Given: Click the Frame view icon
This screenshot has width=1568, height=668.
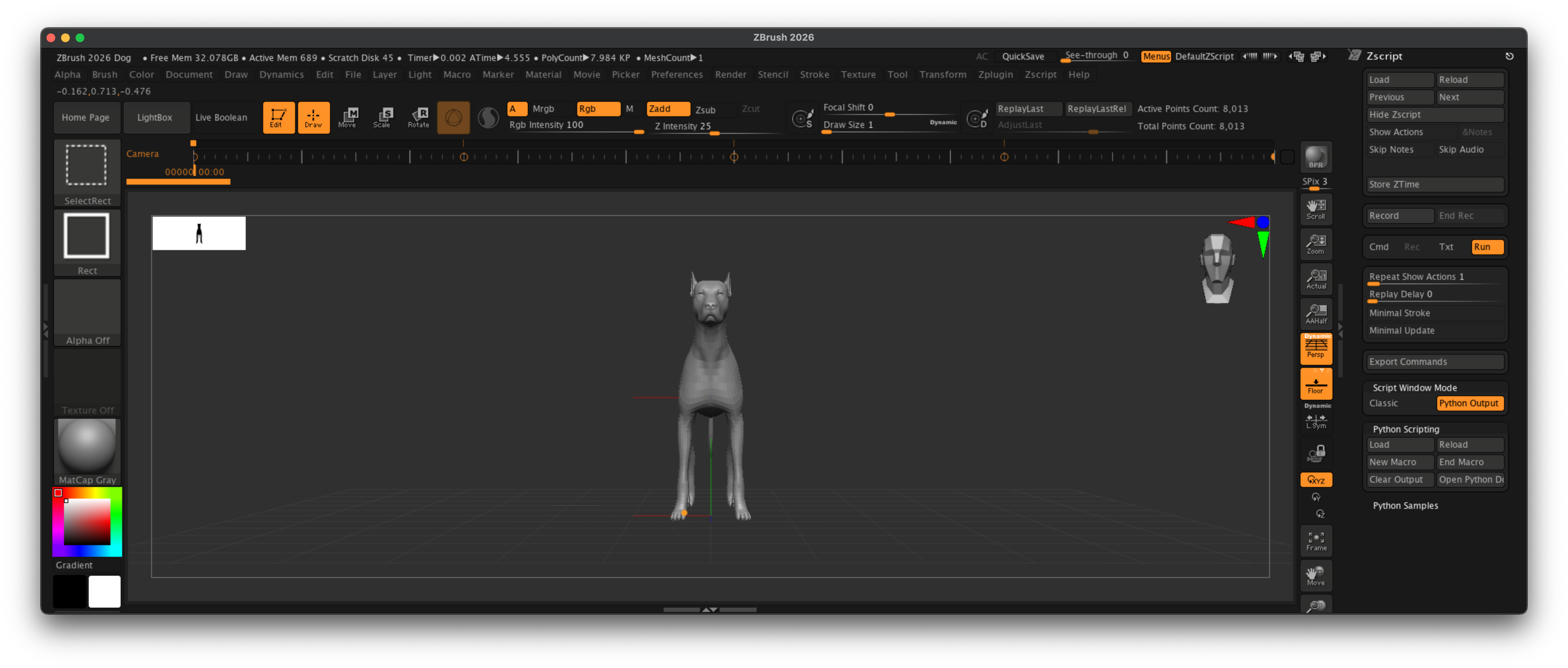Looking at the screenshot, I should coord(1315,540).
